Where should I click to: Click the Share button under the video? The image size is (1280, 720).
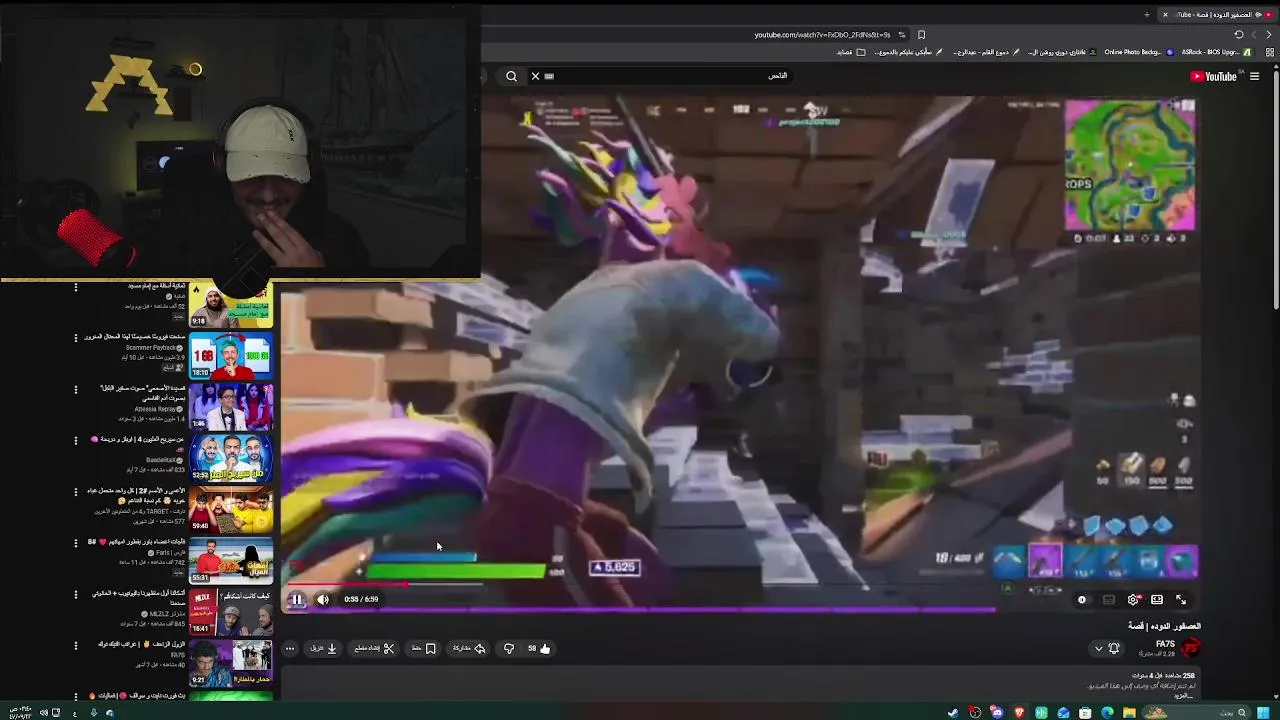(x=469, y=648)
